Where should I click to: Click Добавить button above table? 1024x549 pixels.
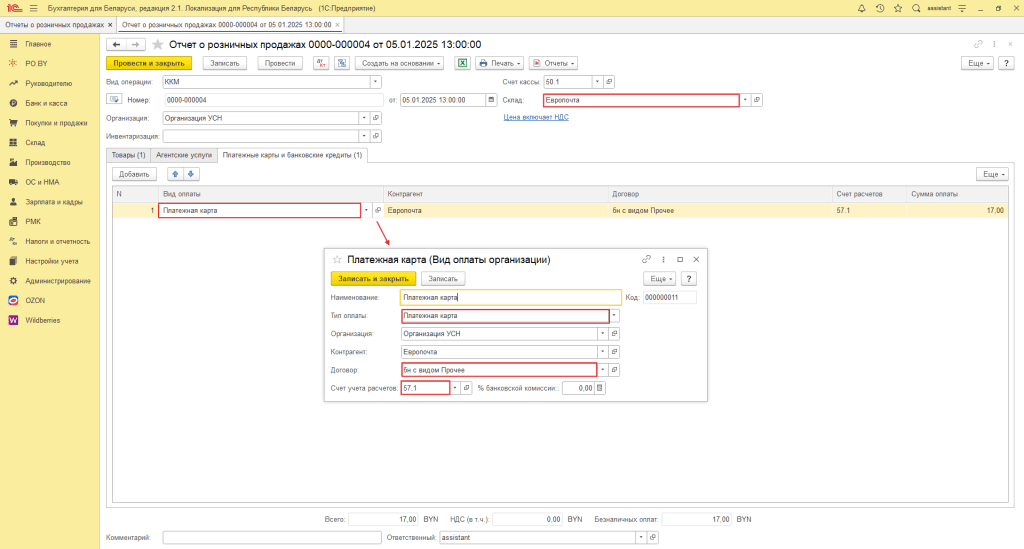134,174
